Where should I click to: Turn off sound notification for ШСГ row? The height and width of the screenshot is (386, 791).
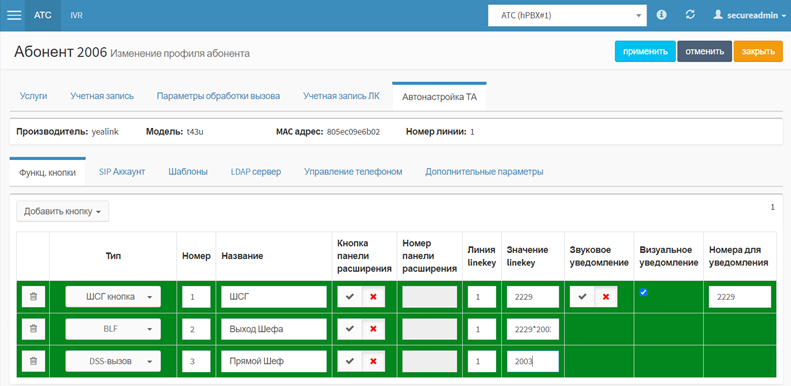pos(606,297)
